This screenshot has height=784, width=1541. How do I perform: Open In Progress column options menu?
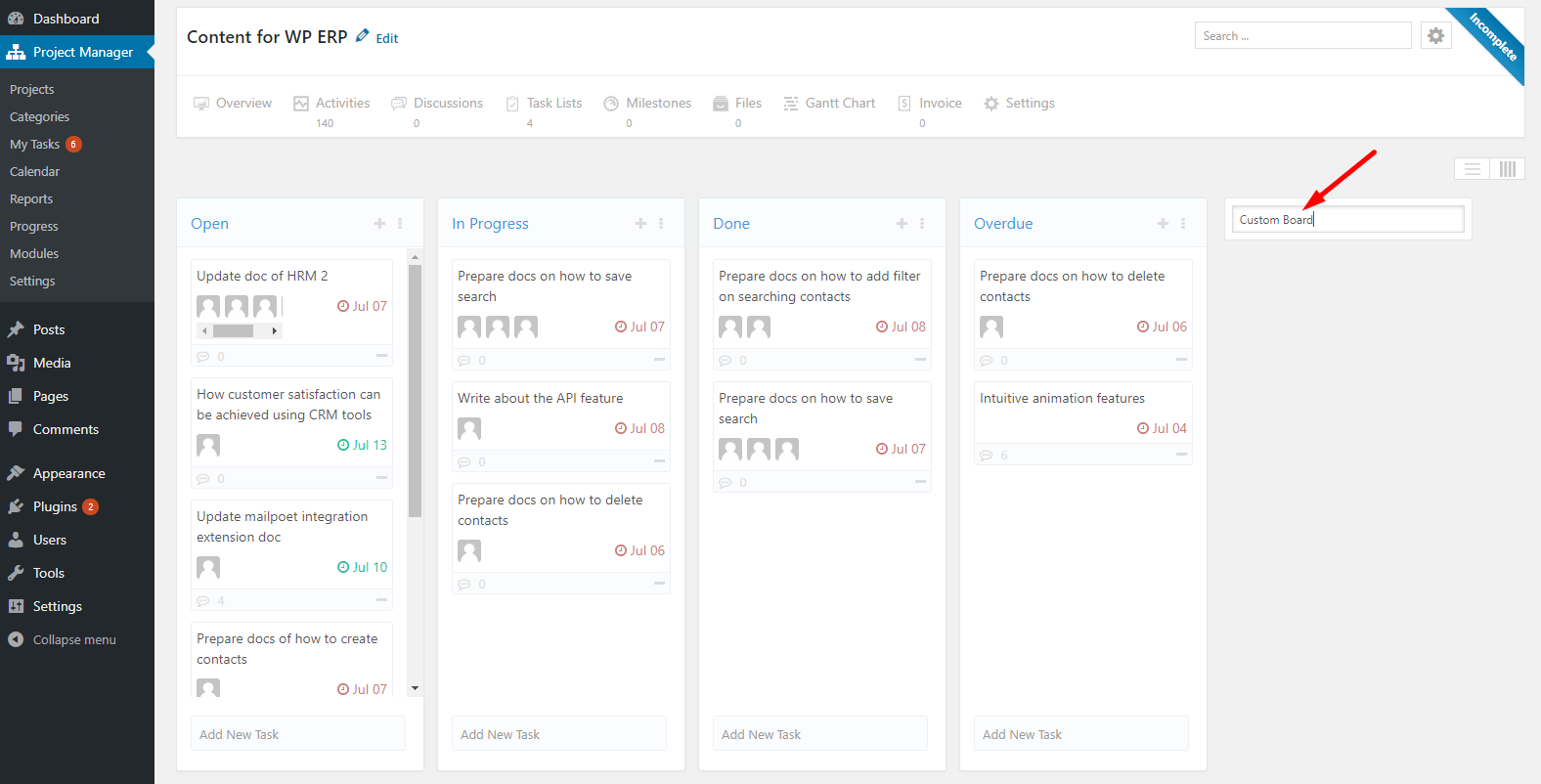pyautogui.click(x=661, y=224)
